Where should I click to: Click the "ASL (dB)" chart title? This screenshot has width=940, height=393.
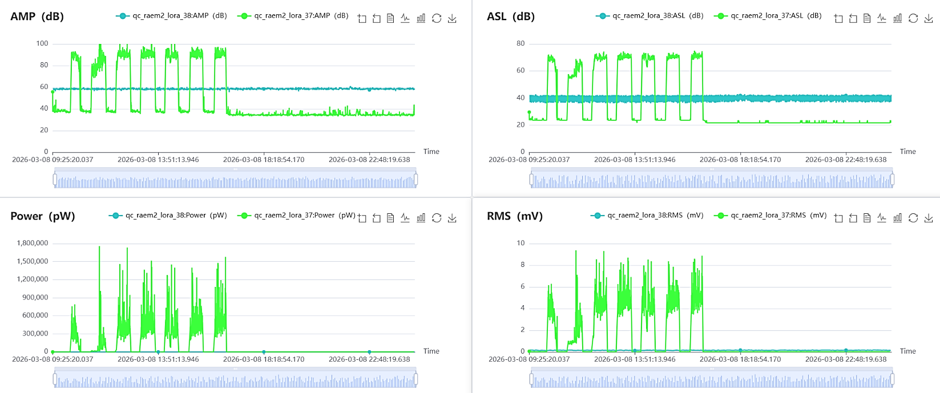coord(513,17)
